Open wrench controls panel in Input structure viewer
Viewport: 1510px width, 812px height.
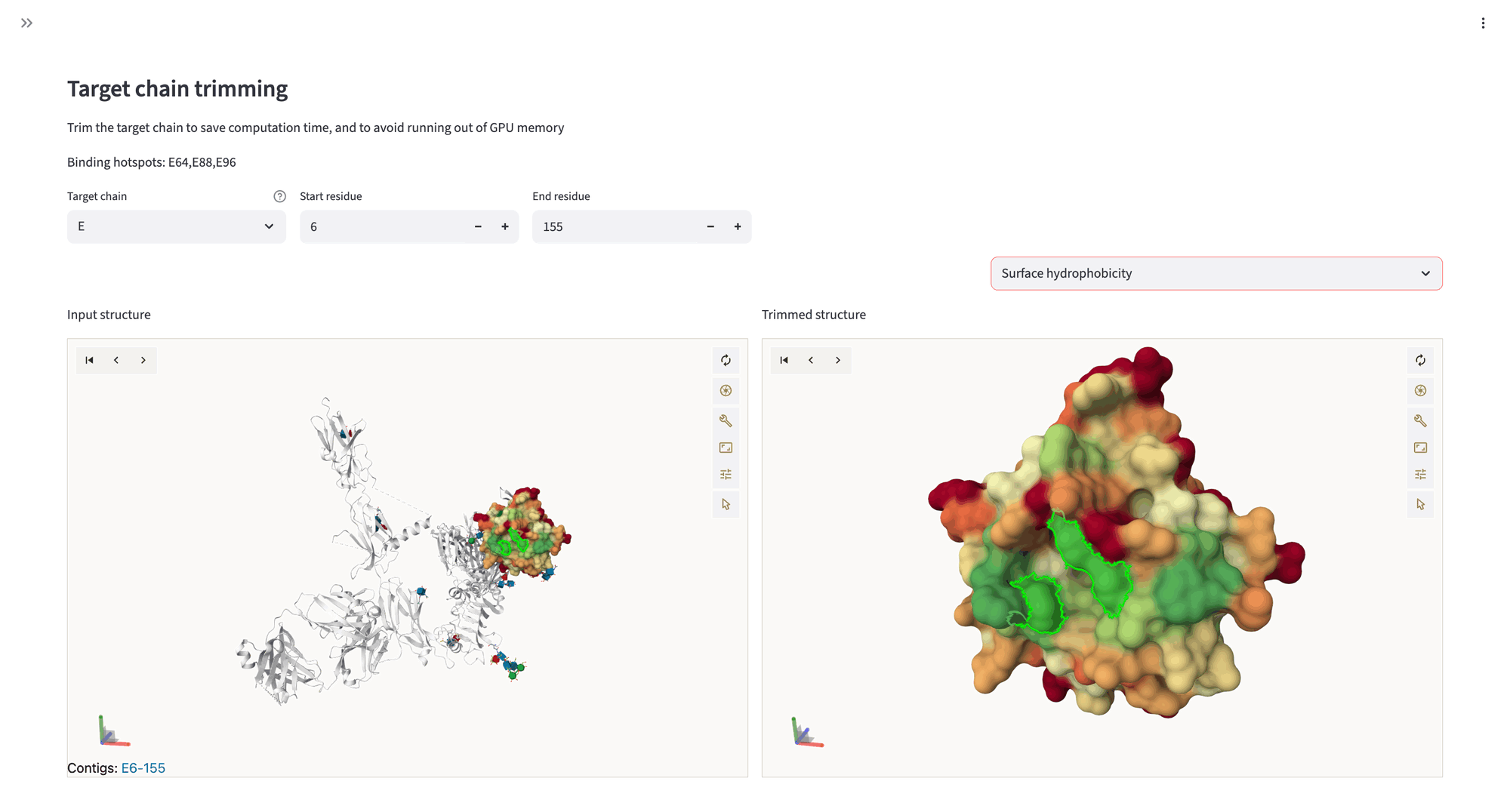726,420
